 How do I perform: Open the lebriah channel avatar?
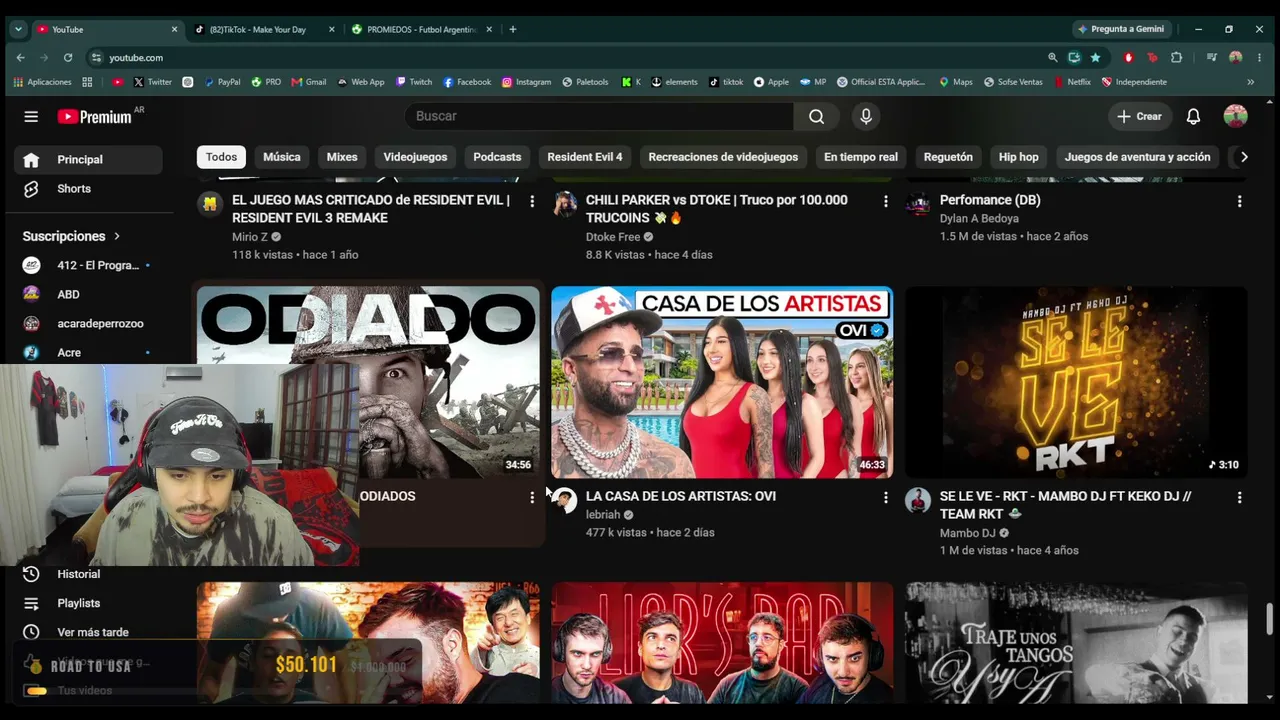[564, 501]
